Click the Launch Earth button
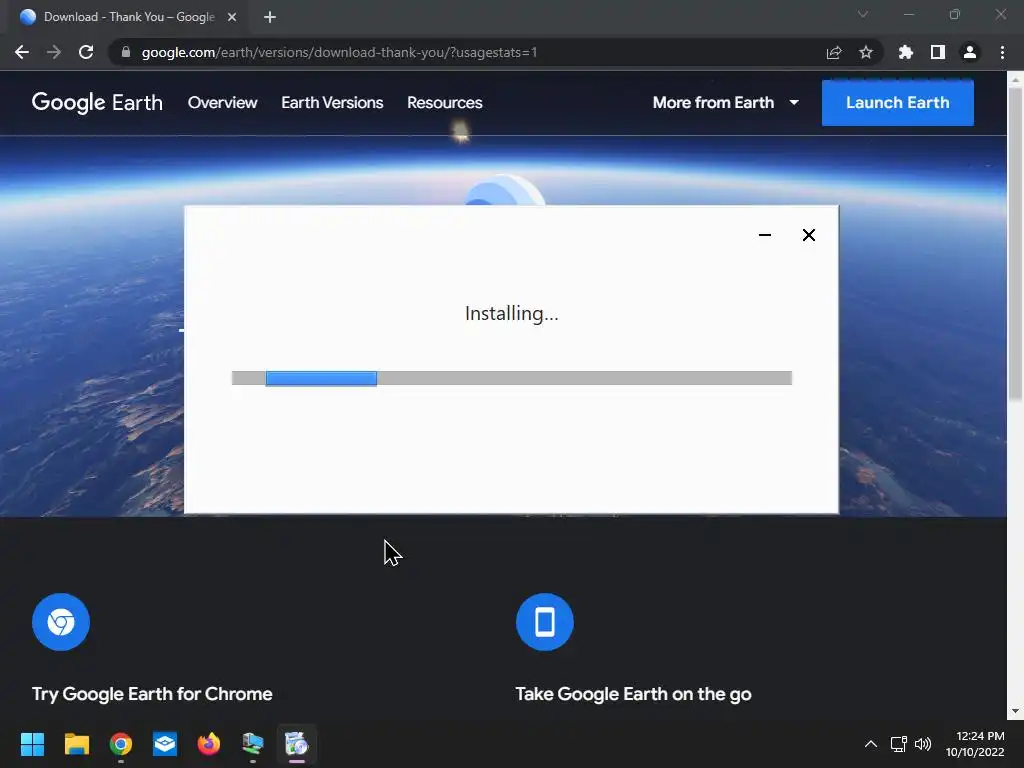This screenshot has width=1024, height=768. [898, 103]
